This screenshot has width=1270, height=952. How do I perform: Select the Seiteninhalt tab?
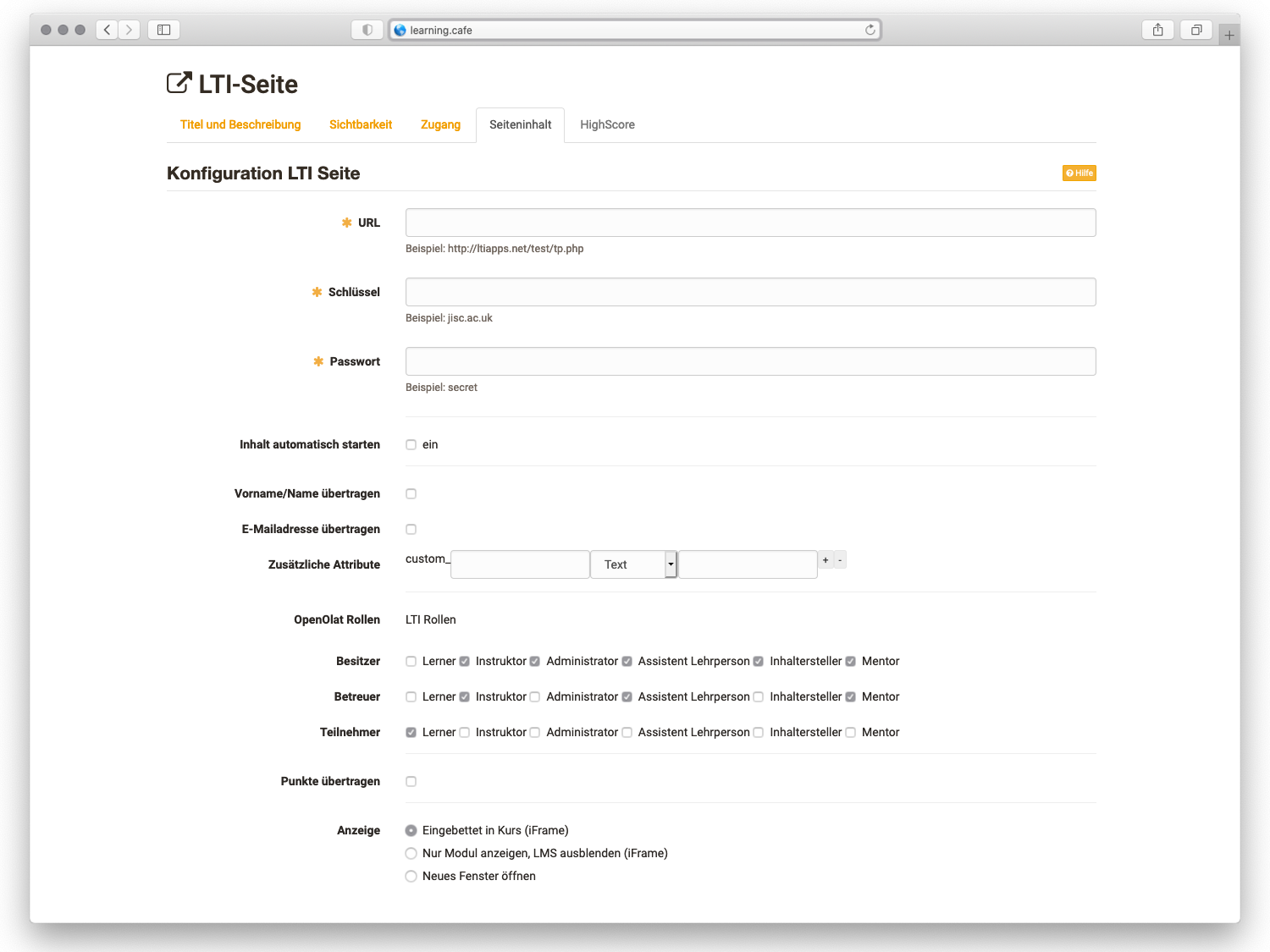(x=520, y=124)
